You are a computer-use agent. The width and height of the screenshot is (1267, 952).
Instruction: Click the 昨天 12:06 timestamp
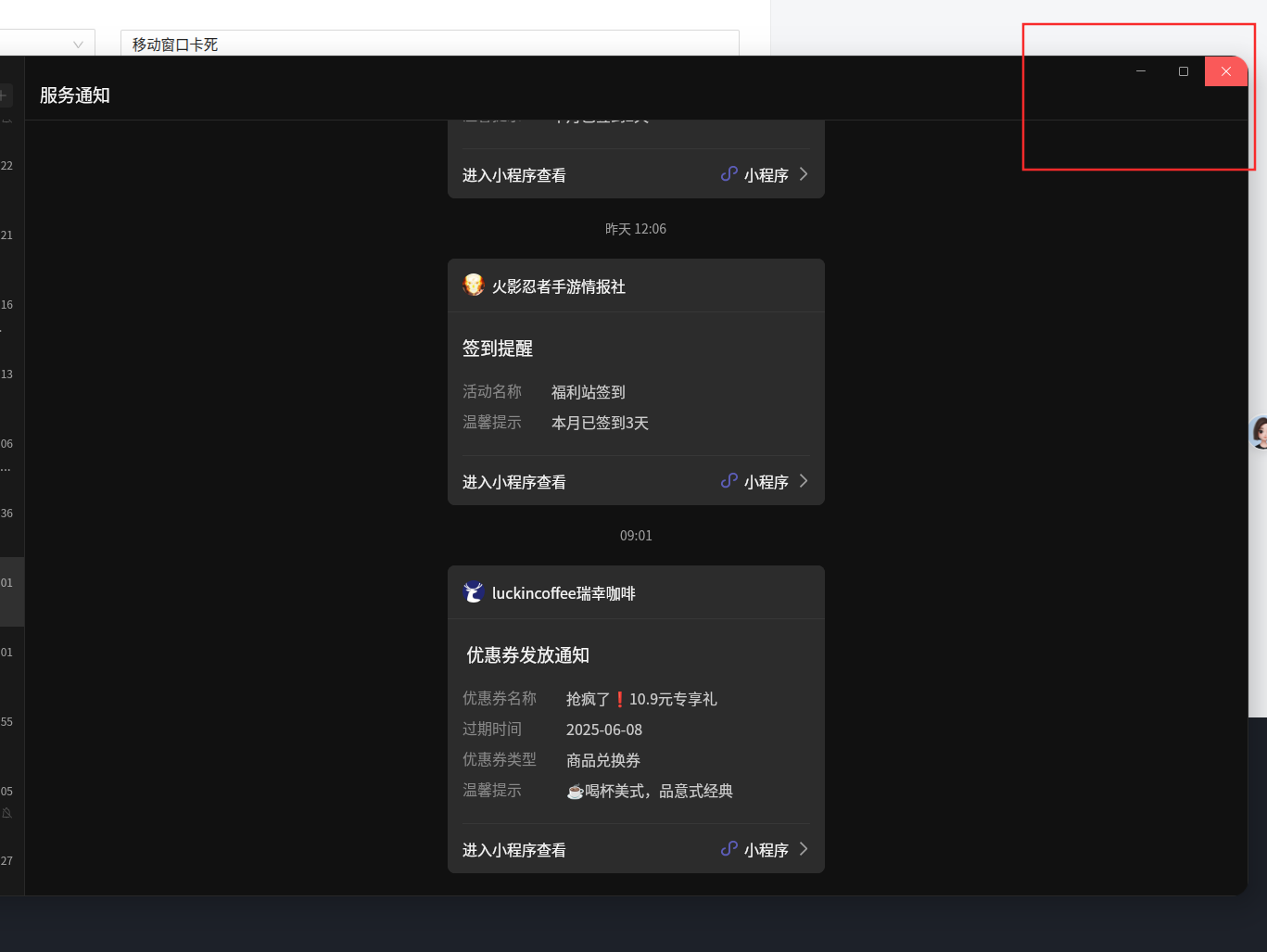[636, 229]
